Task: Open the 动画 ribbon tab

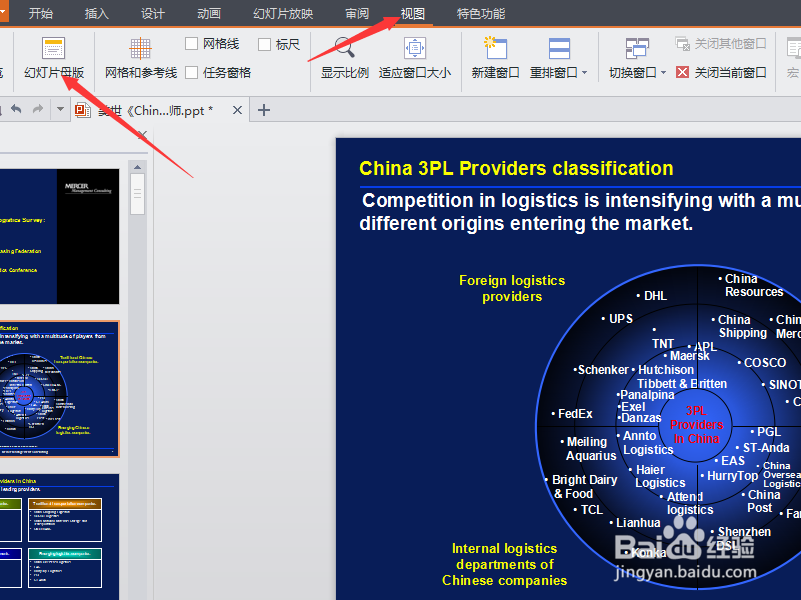Action: coord(209,13)
